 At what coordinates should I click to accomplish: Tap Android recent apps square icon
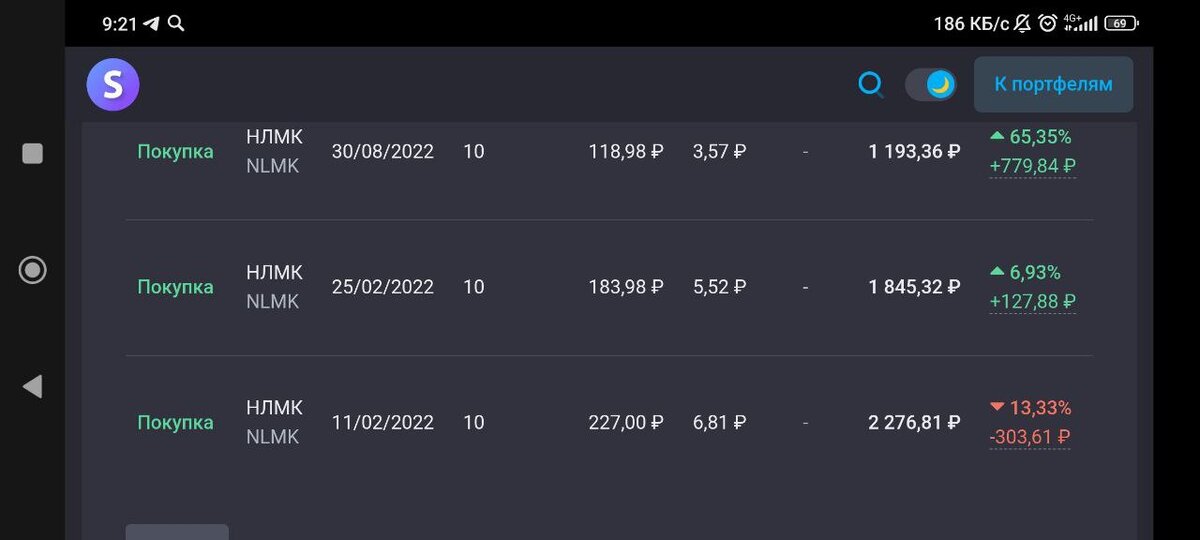32,153
